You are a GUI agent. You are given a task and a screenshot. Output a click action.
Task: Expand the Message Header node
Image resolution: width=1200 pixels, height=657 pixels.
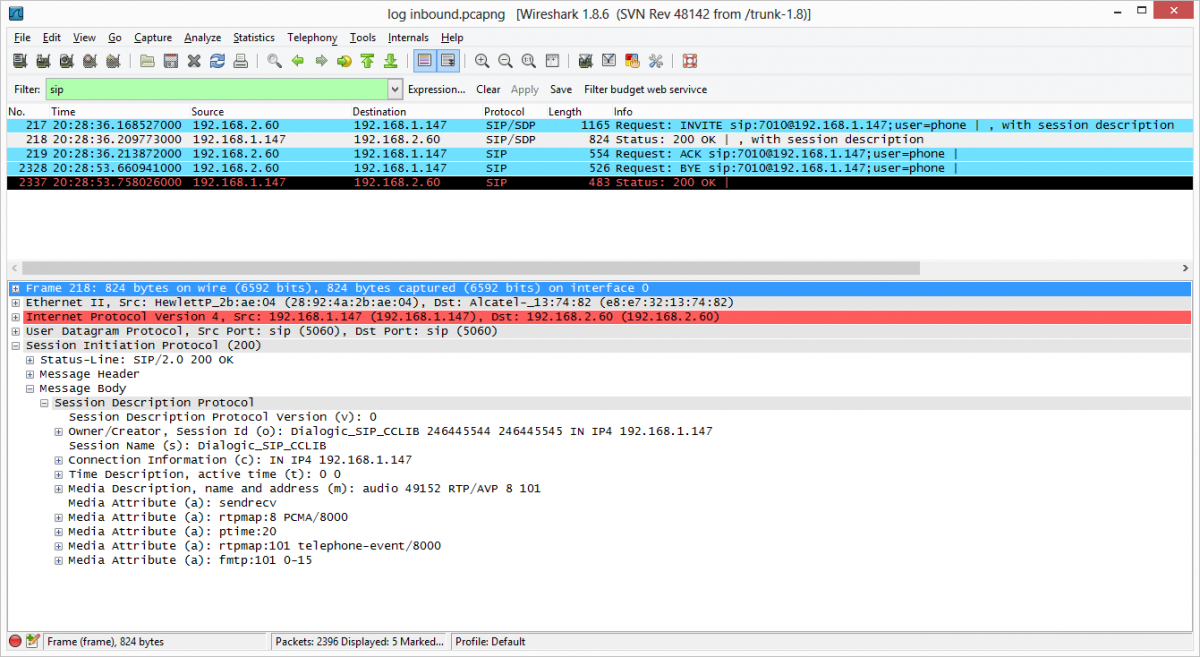(x=30, y=374)
